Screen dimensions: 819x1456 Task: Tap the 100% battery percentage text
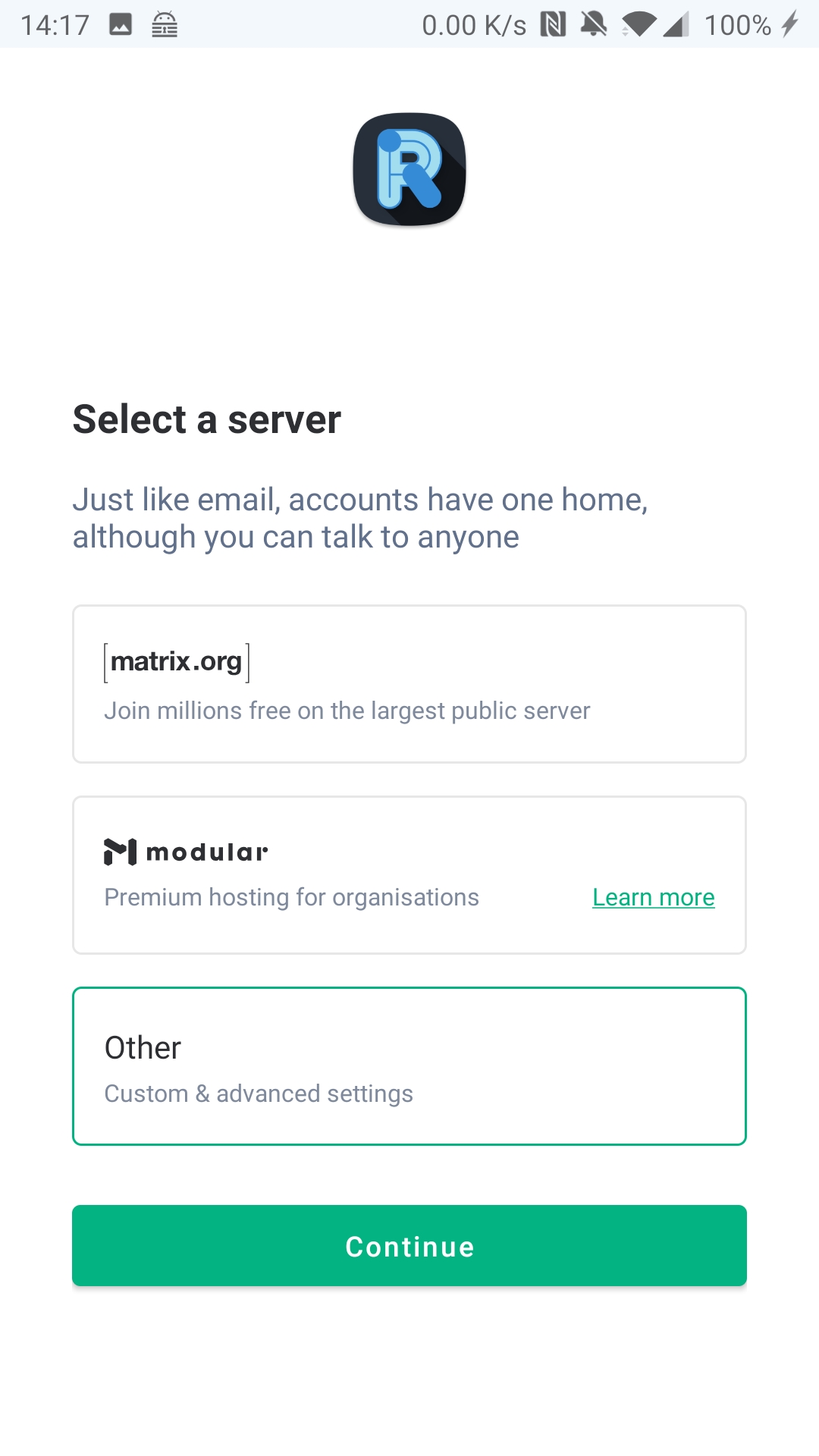pyautogui.click(x=737, y=25)
